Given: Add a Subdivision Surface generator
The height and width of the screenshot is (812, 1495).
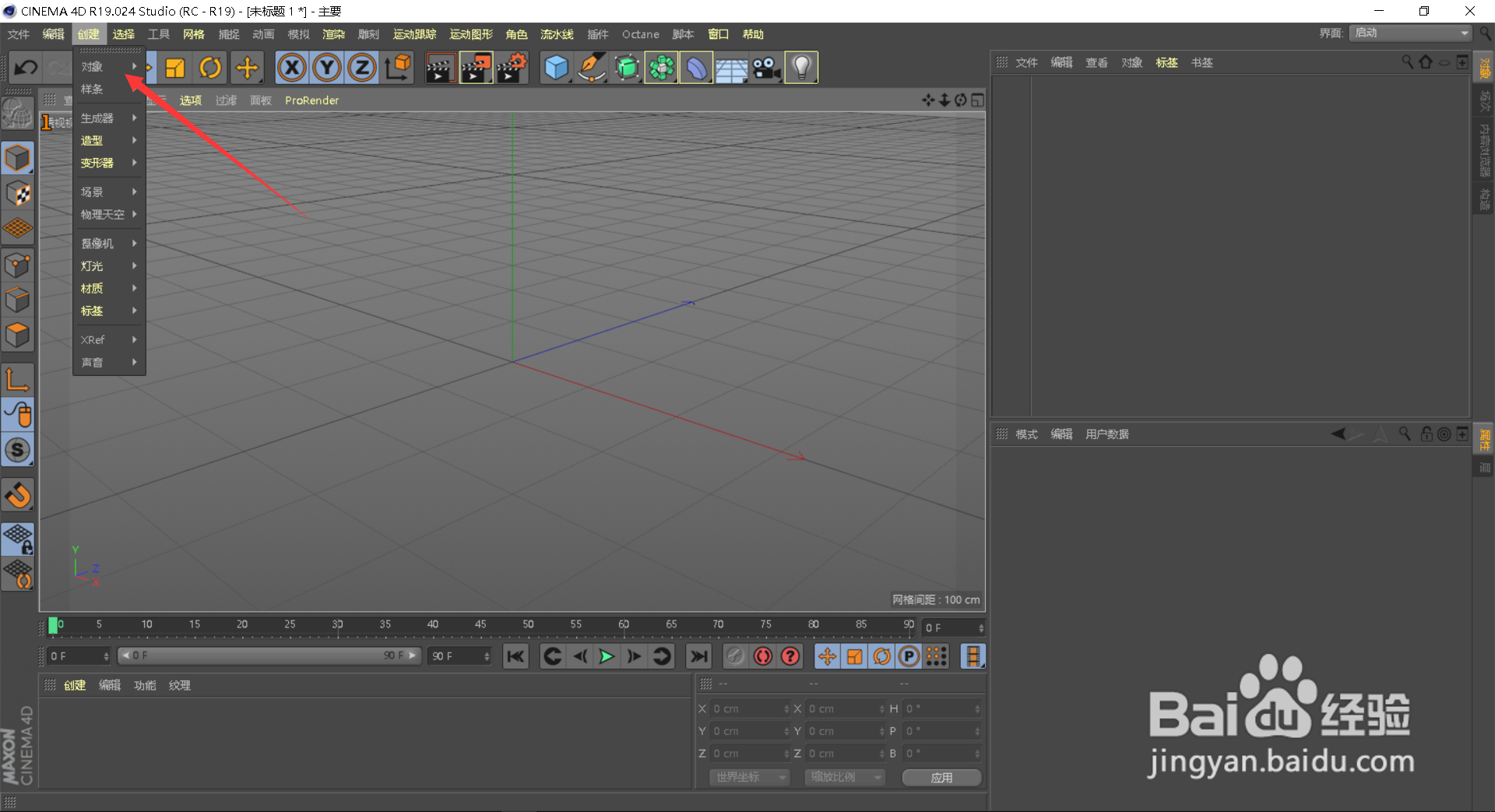Looking at the screenshot, I should click(x=627, y=68).
